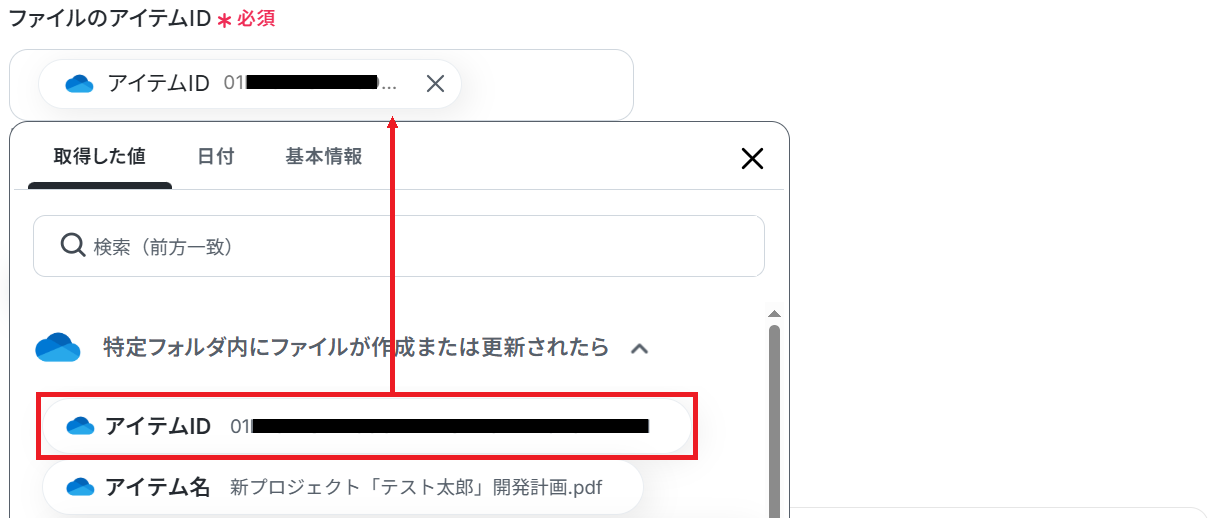This screenshot has height=518, width=1221.
Task: Remove the アイテムID chip with its X
Action: coord(435,84)
